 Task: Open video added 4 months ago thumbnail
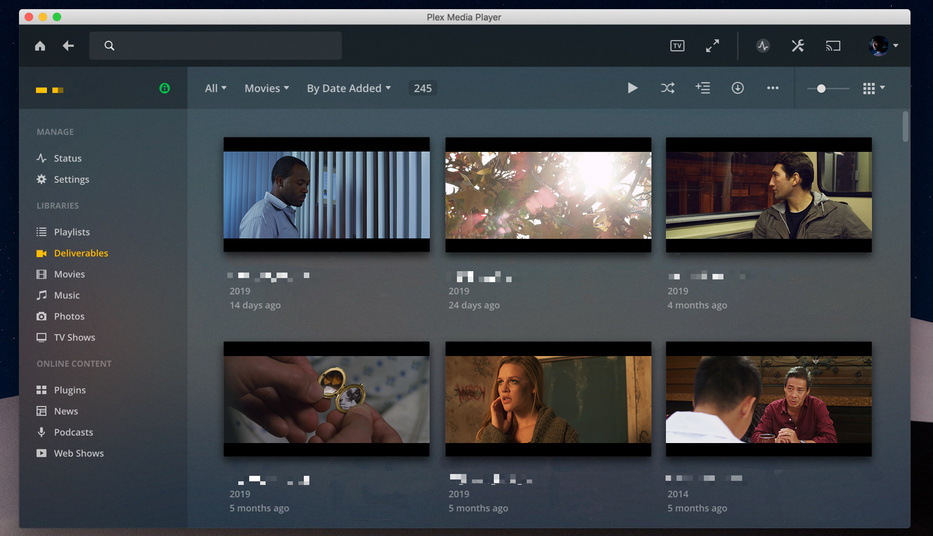click(769, 195)
